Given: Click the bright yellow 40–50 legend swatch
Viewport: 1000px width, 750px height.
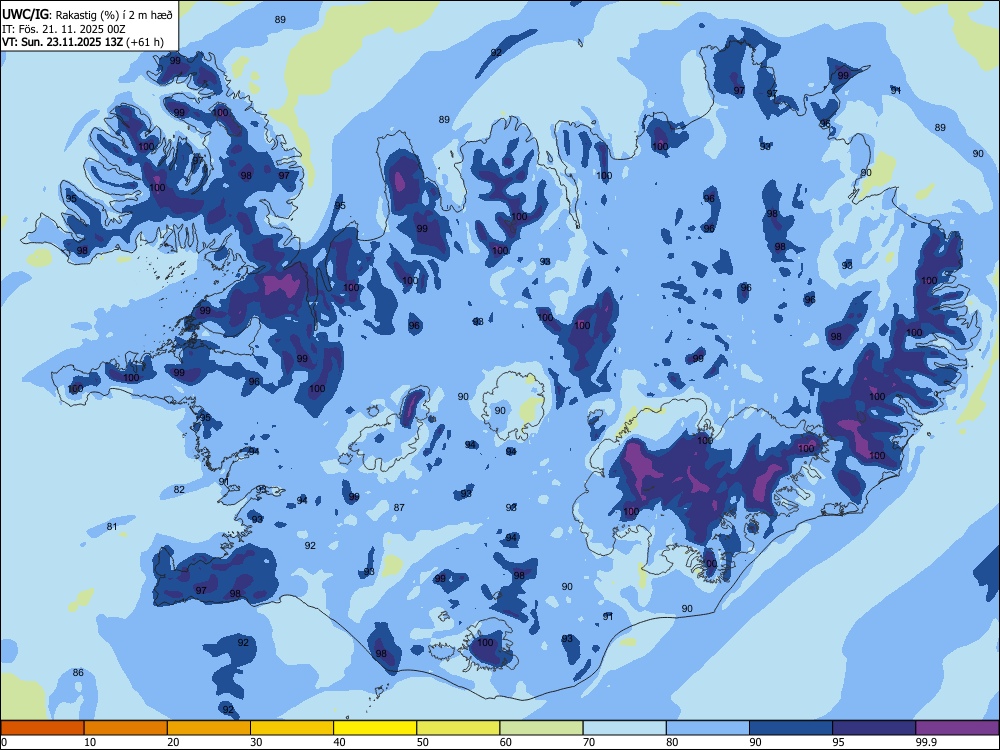Looking at the screenshot, I should (375, 728).
